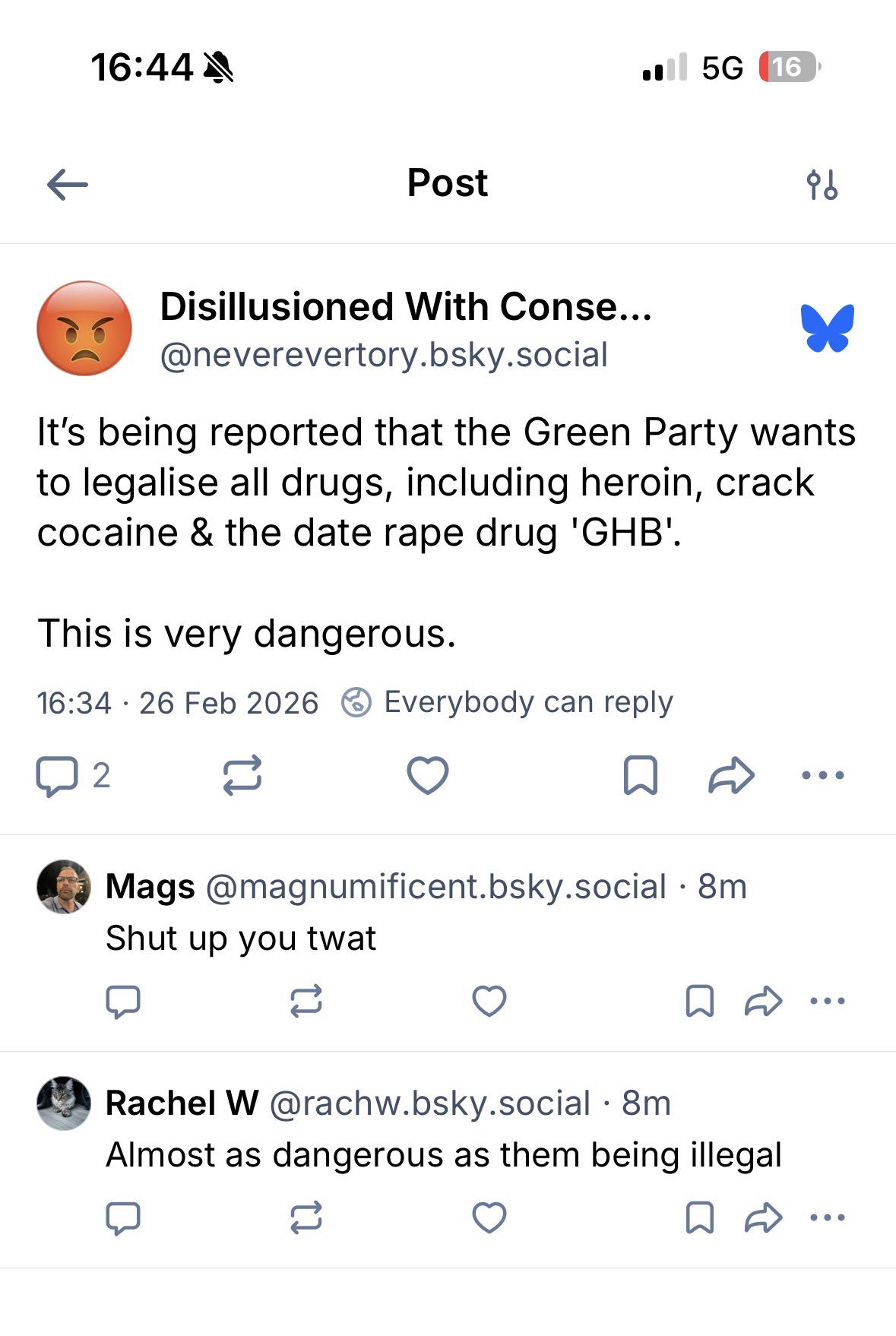Bookmark the main post
Image resolution: width=896 pixels, height=1336 pixels.
[x=640, y=775]
